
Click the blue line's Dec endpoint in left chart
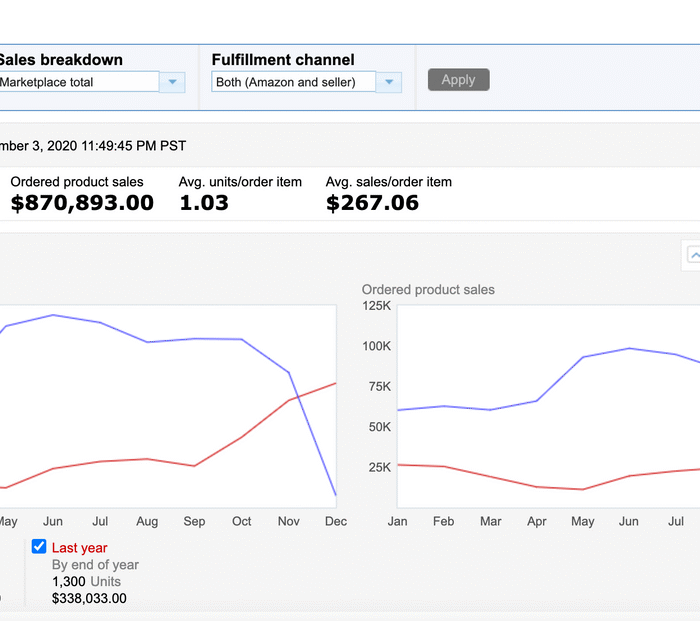[x=335, y=495]
